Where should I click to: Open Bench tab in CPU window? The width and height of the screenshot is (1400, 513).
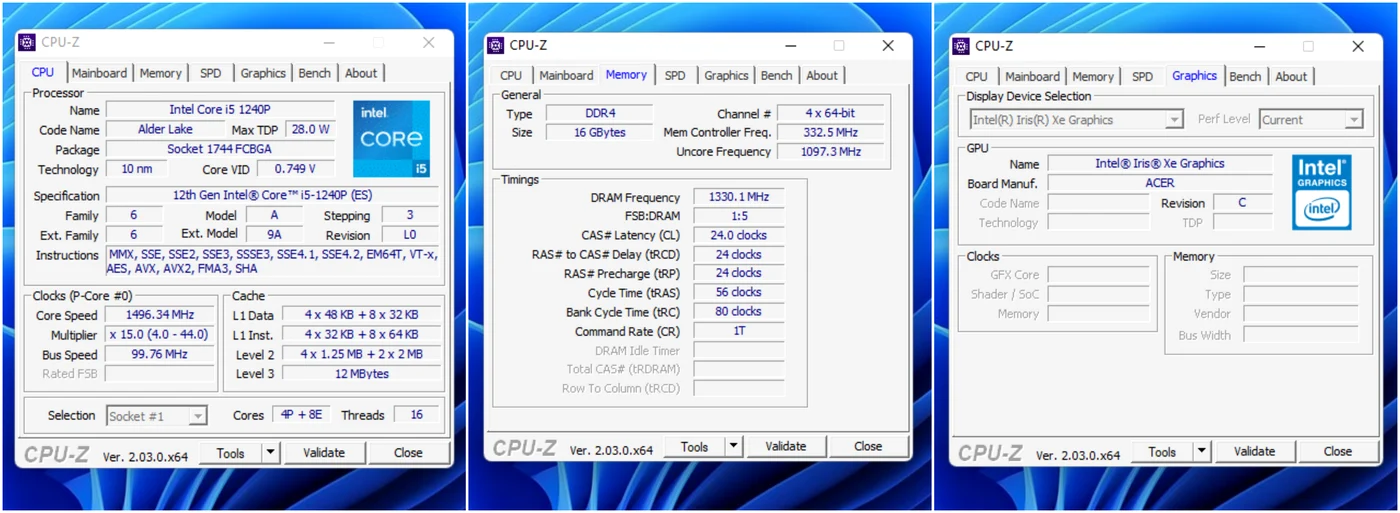point(314,73)
